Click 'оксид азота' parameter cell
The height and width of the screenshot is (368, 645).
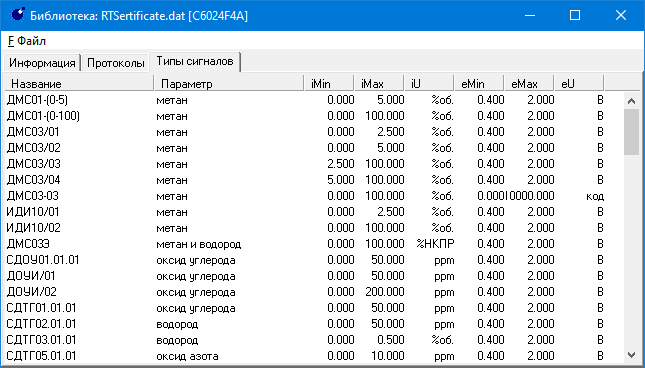[x=187, y=356]
